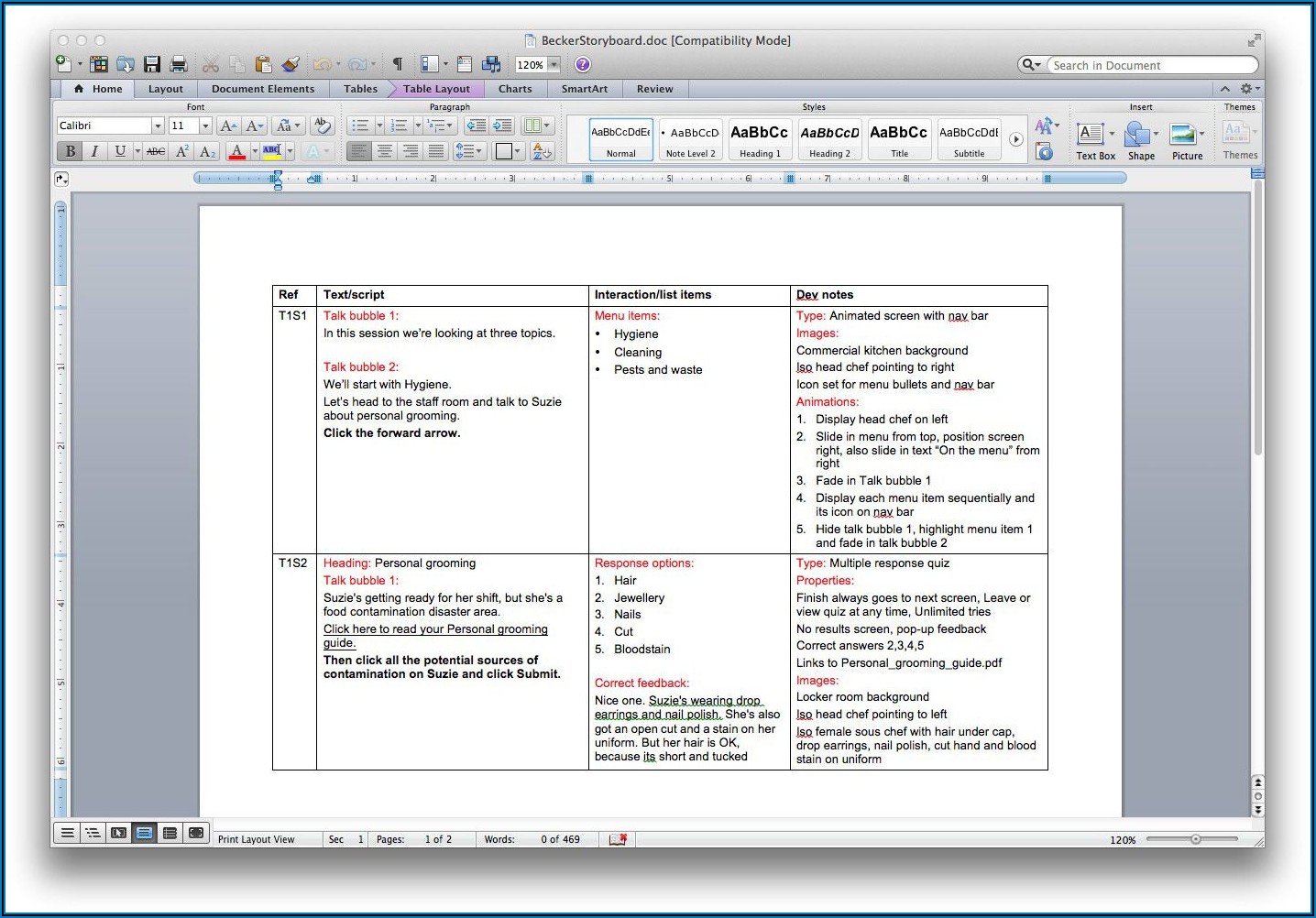Screen dimensions: 1316x918
Task: Open Word Help purple question icon
Action: [x=583, y=64]
